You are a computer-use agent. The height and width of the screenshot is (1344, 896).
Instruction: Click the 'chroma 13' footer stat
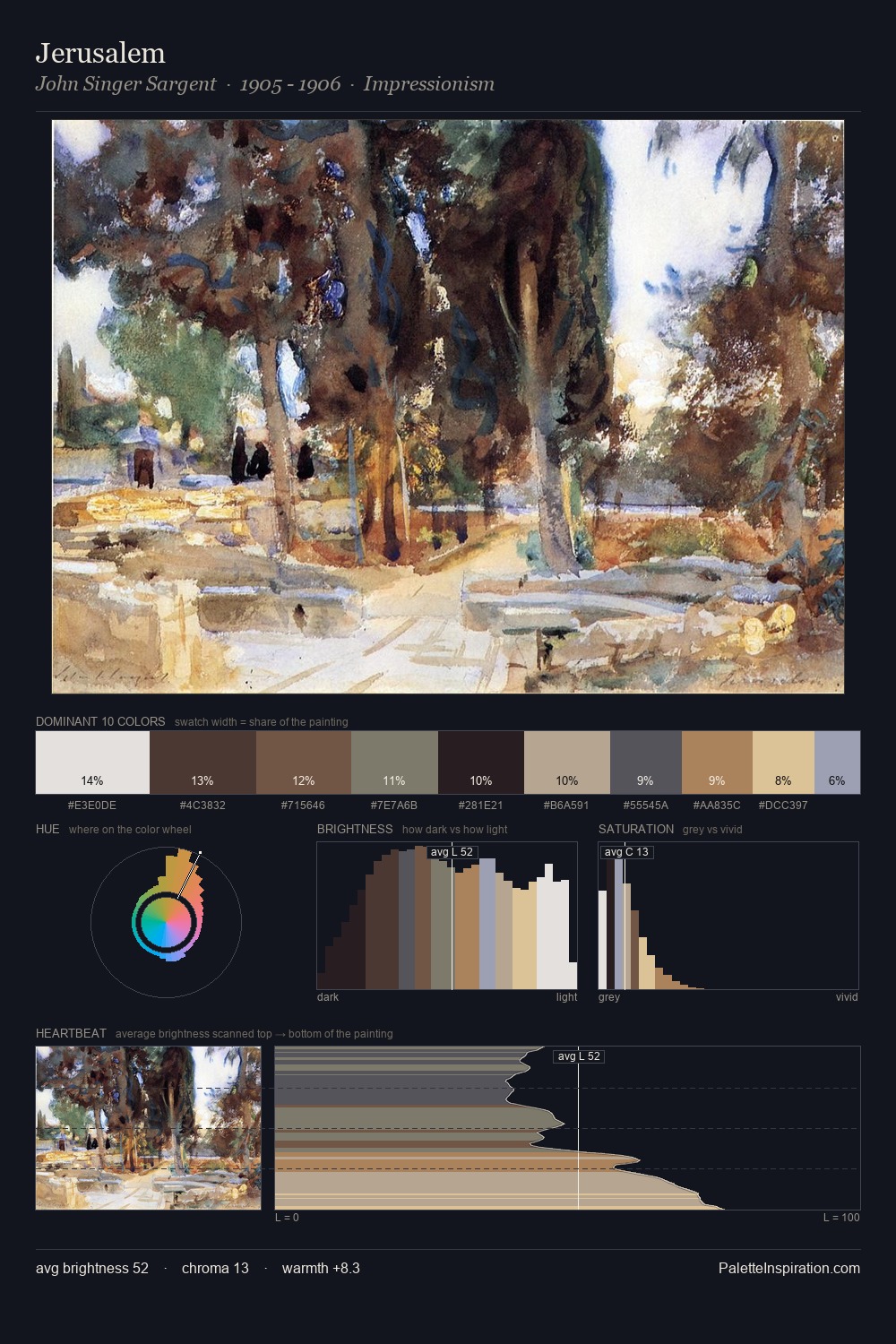coord(215,1268)
